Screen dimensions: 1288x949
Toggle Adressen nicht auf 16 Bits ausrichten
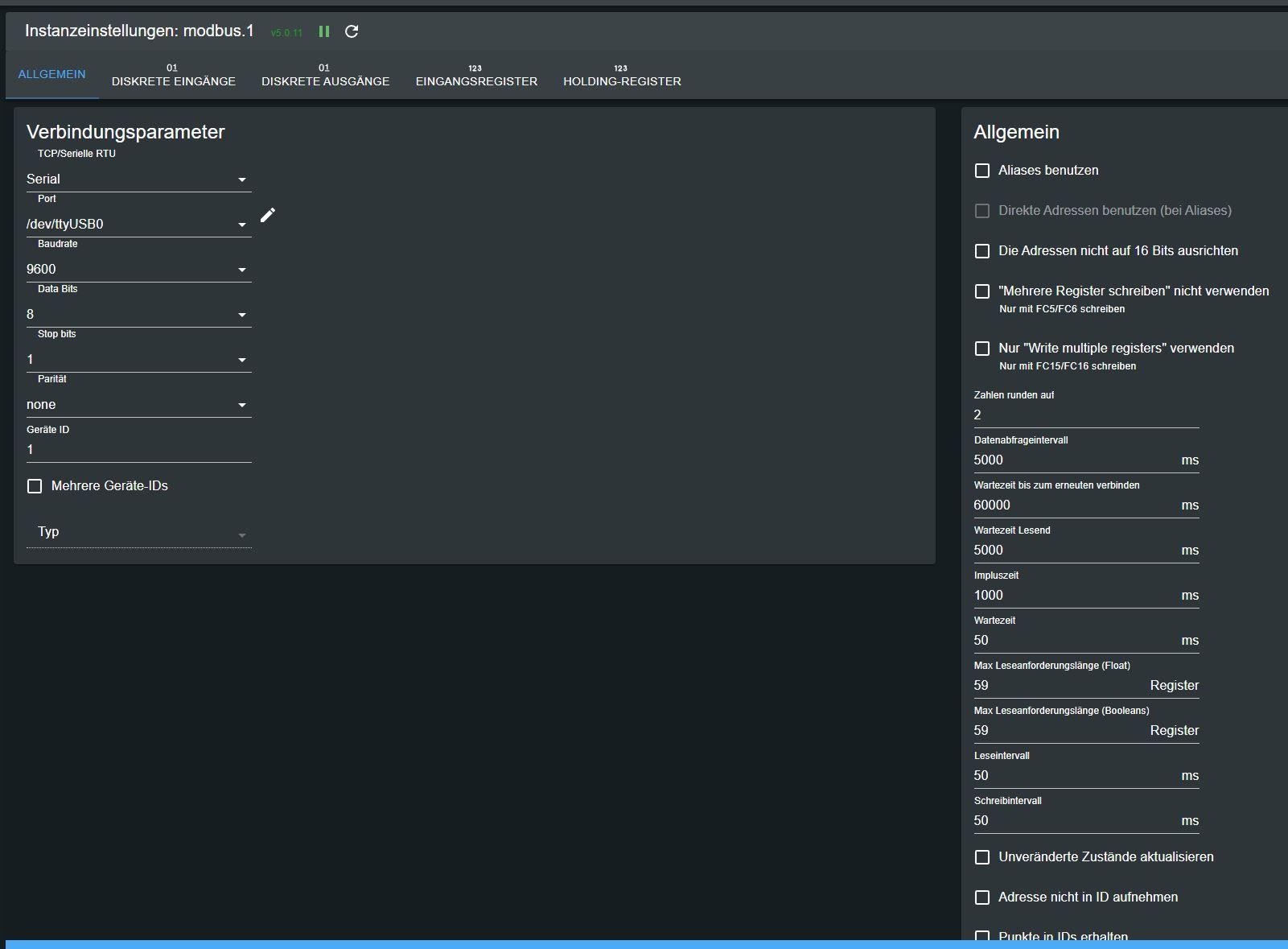(x=982, y=251)
